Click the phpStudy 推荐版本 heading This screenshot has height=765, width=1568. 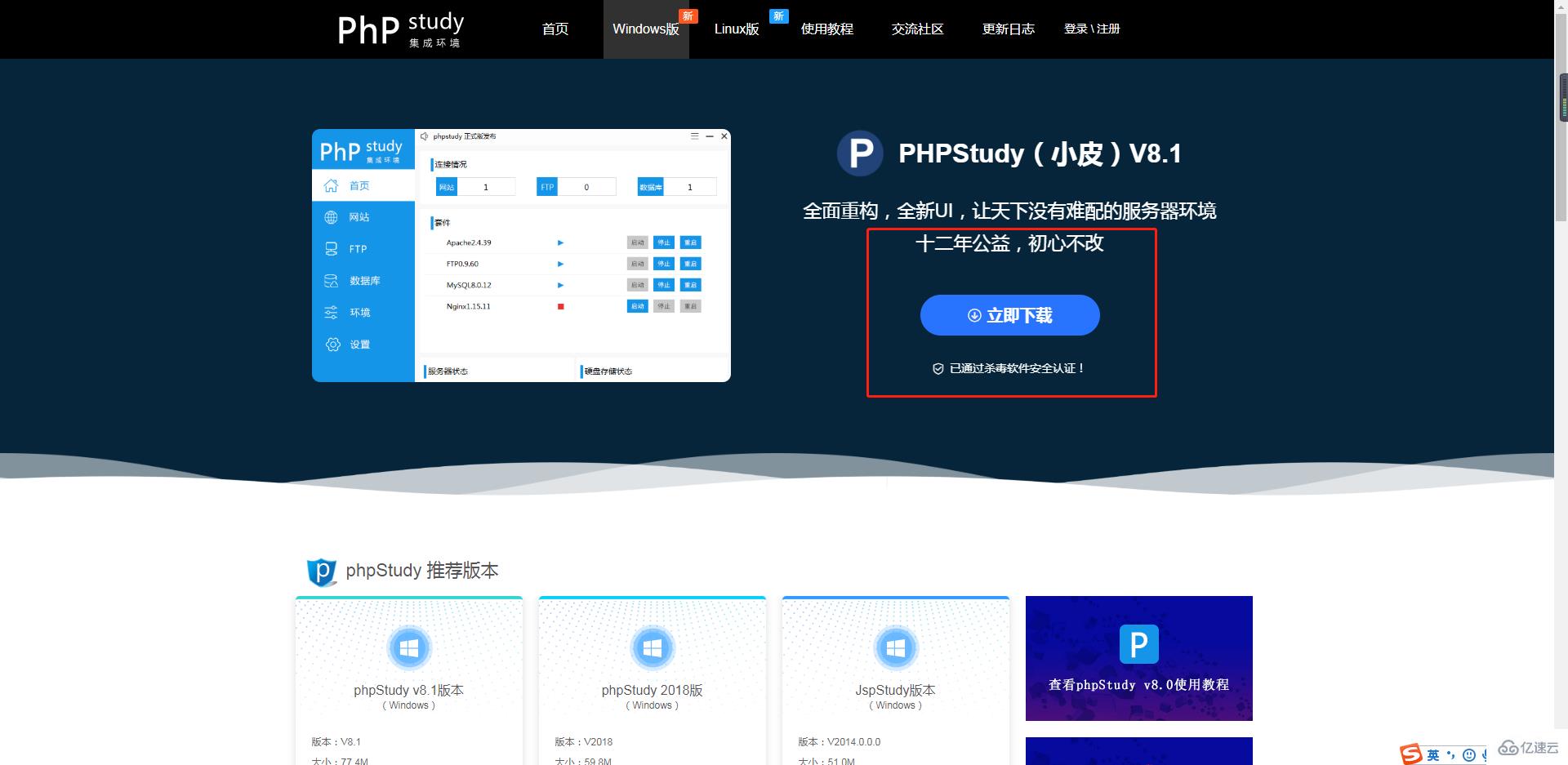tap(422, 570)
